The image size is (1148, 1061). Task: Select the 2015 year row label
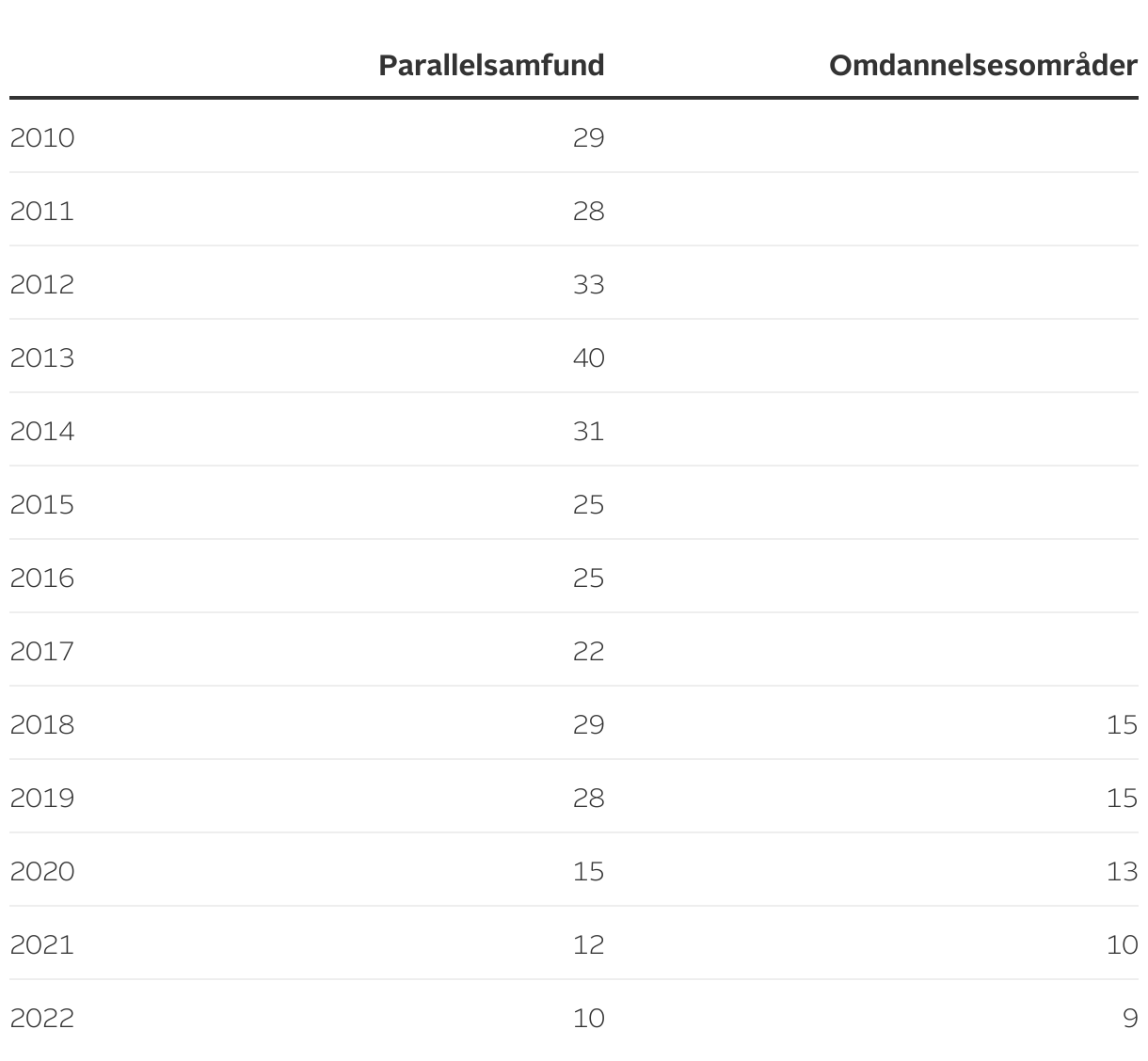42,504
